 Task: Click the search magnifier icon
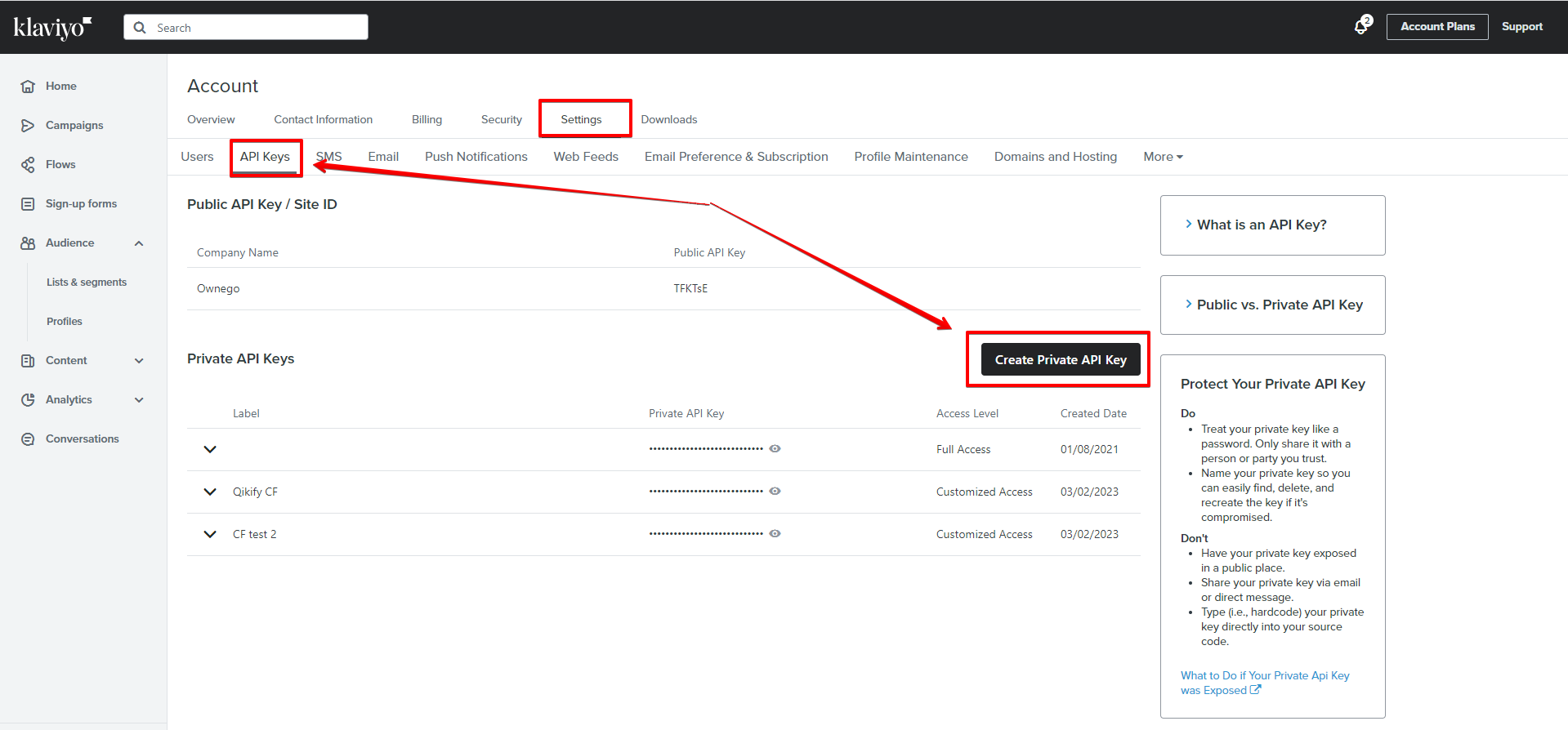(140, 28)
